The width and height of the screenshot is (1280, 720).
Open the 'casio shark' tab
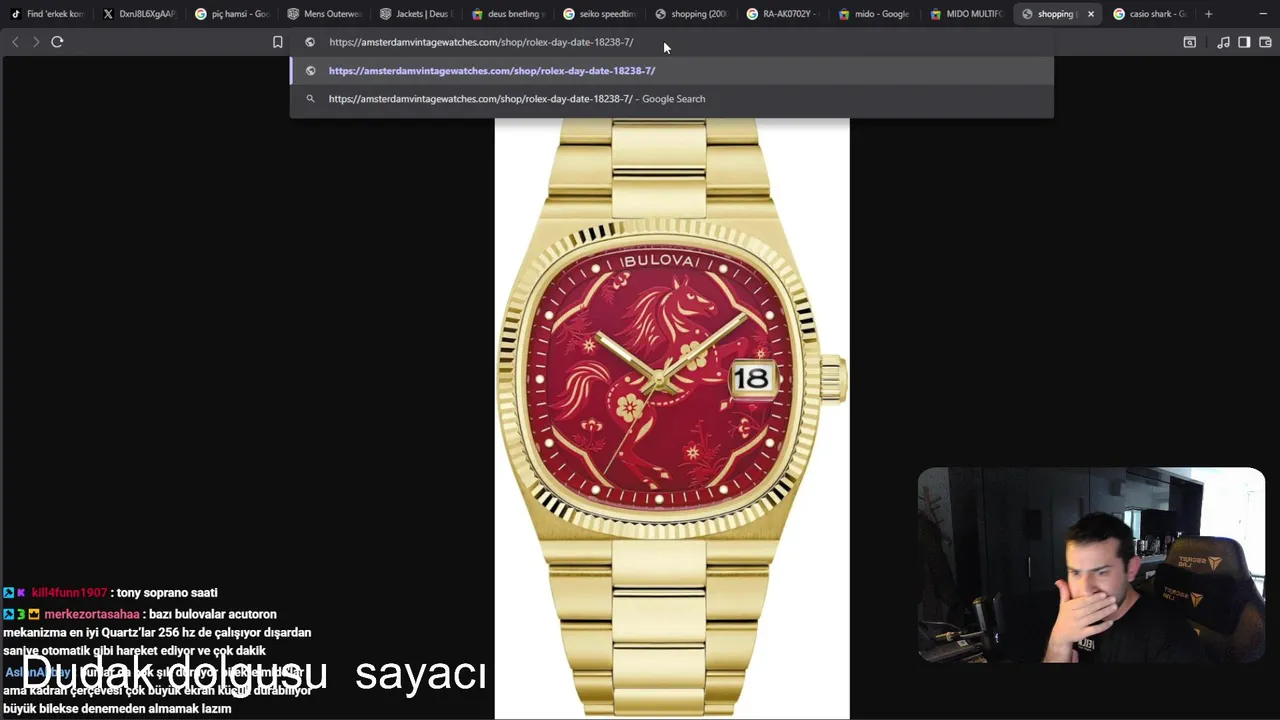[x=1150, y=14]
